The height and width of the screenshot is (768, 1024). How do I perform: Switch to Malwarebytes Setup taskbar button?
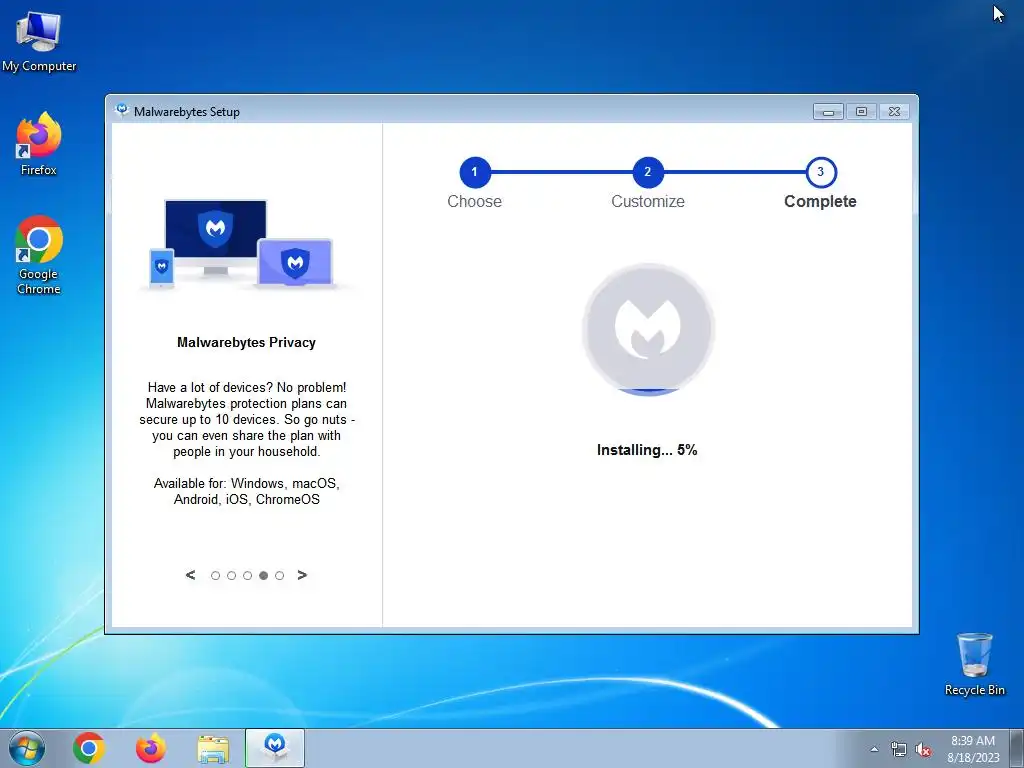point(275,748)
